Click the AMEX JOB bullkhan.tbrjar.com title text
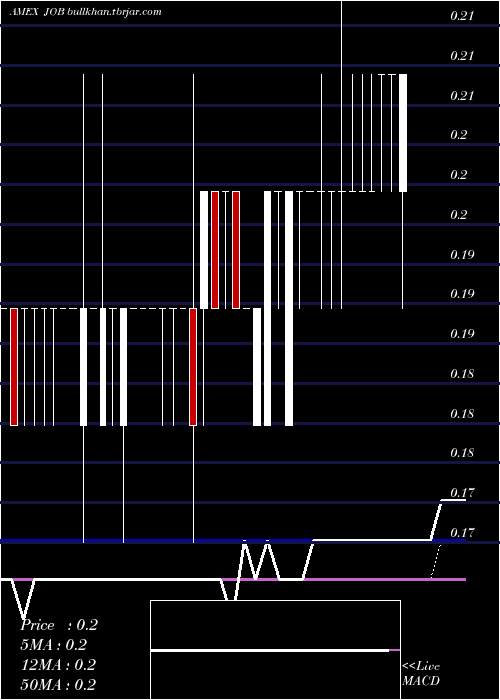The height and width of the screenshot is (700, 500). coord(85,12)
